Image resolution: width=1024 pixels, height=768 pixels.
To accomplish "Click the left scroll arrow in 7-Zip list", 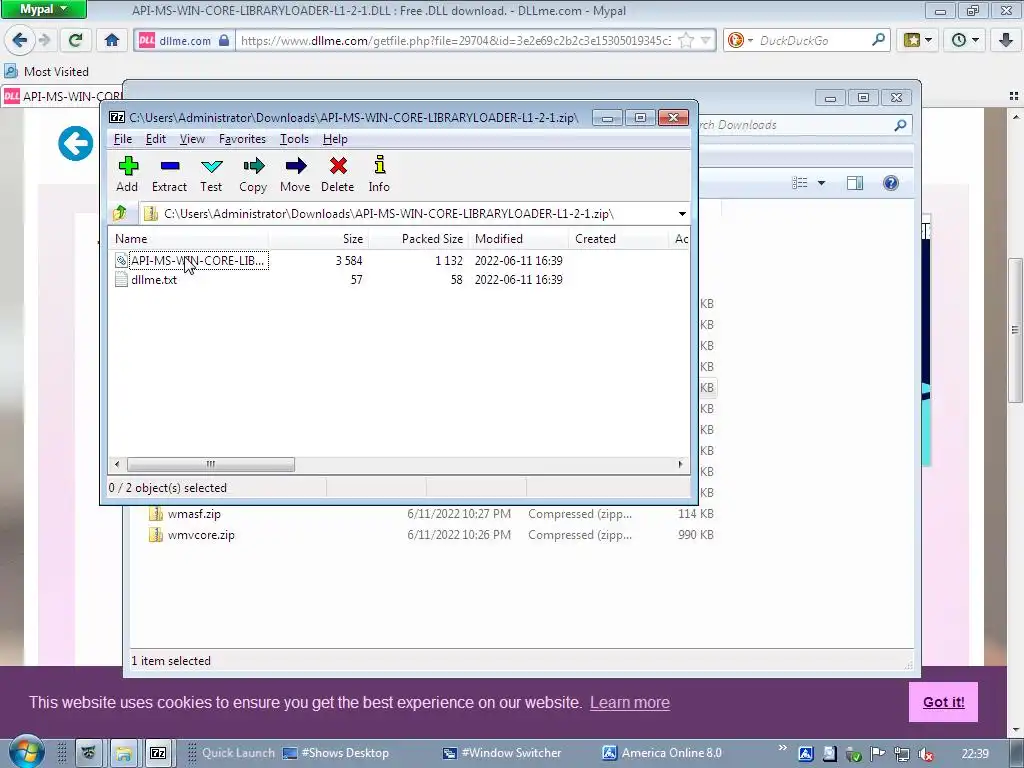I will click(x=117, y=464).
